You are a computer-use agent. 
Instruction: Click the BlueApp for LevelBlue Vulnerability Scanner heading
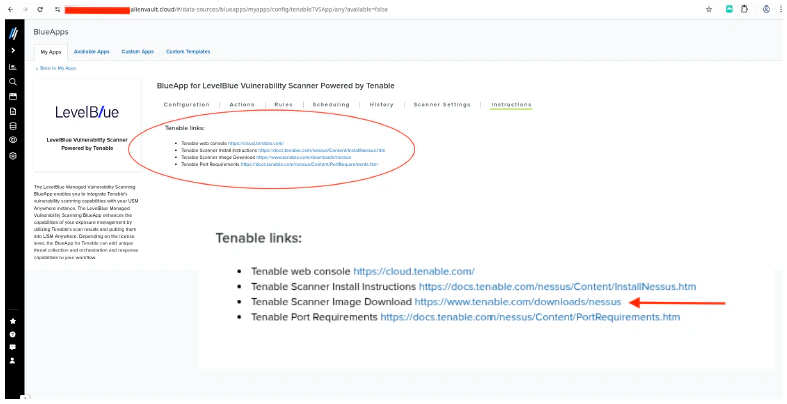pyautogui.click(x=276, y=86)
